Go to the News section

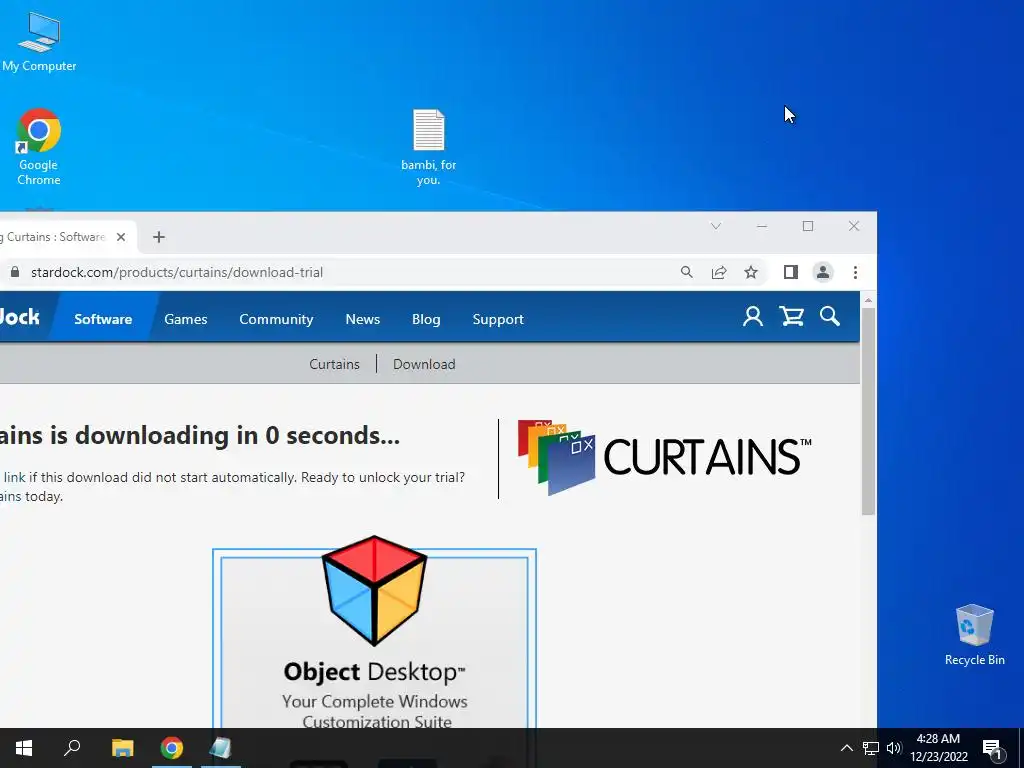[362, 319]
